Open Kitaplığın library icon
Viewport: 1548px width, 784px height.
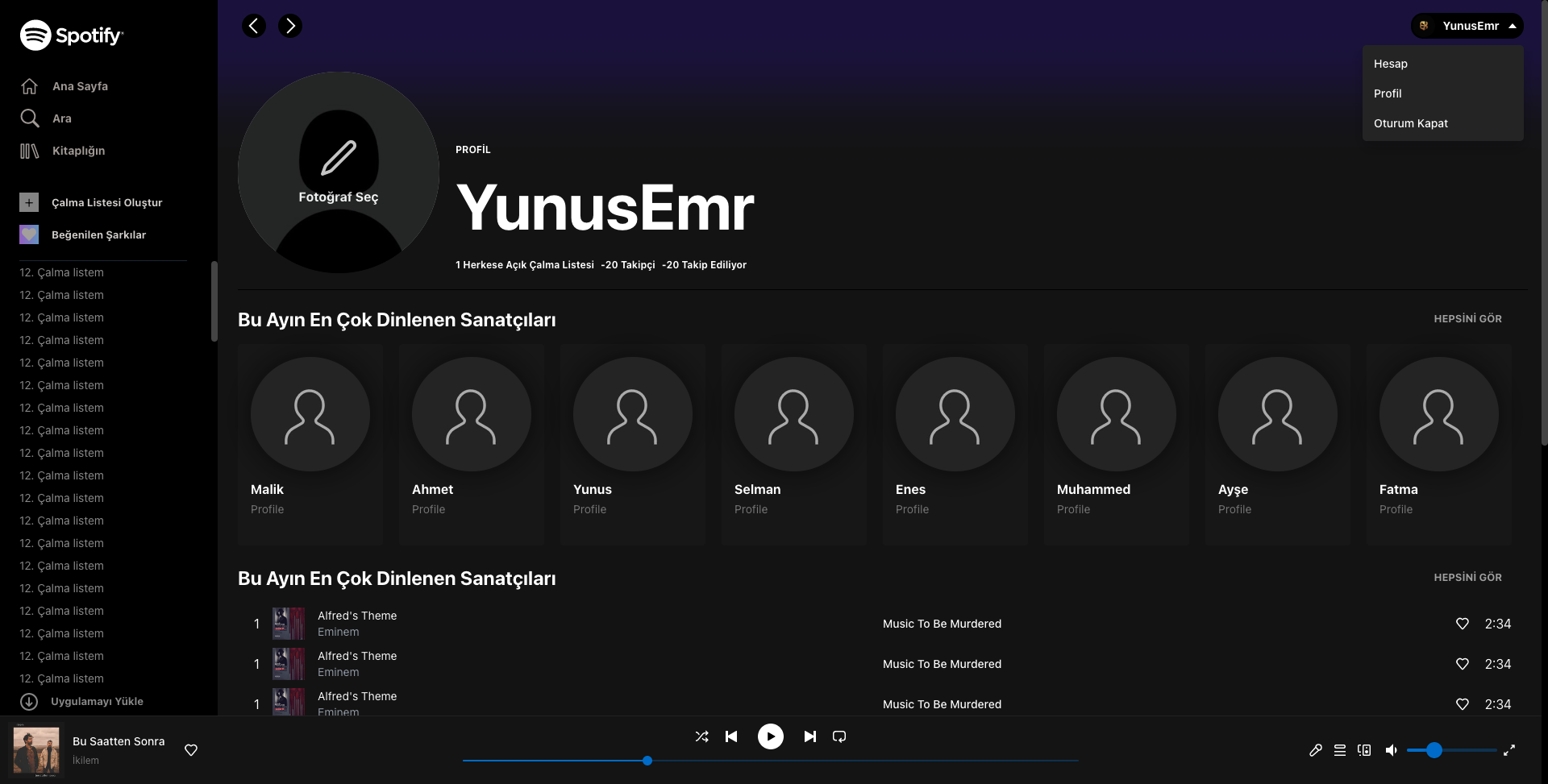click(x=30, y=151)
